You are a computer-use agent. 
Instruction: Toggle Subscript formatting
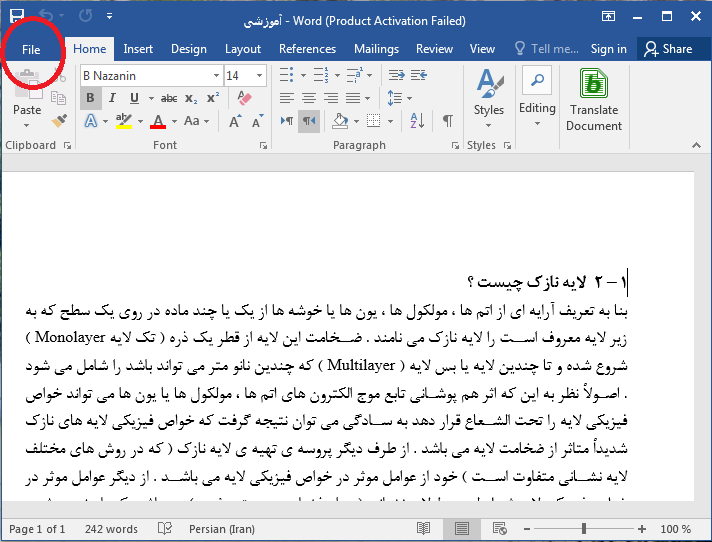pos(191,98)
